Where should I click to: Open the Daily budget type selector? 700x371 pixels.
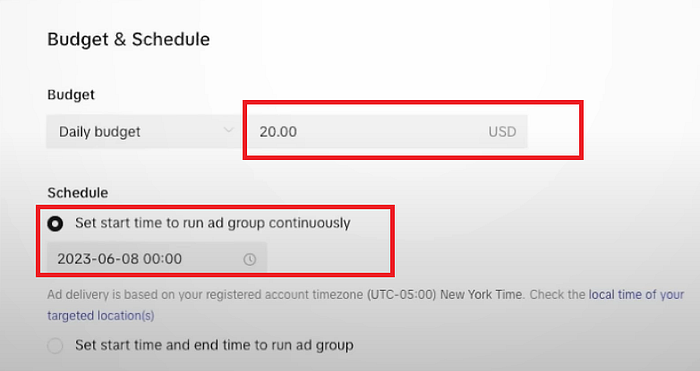point(144,132)
